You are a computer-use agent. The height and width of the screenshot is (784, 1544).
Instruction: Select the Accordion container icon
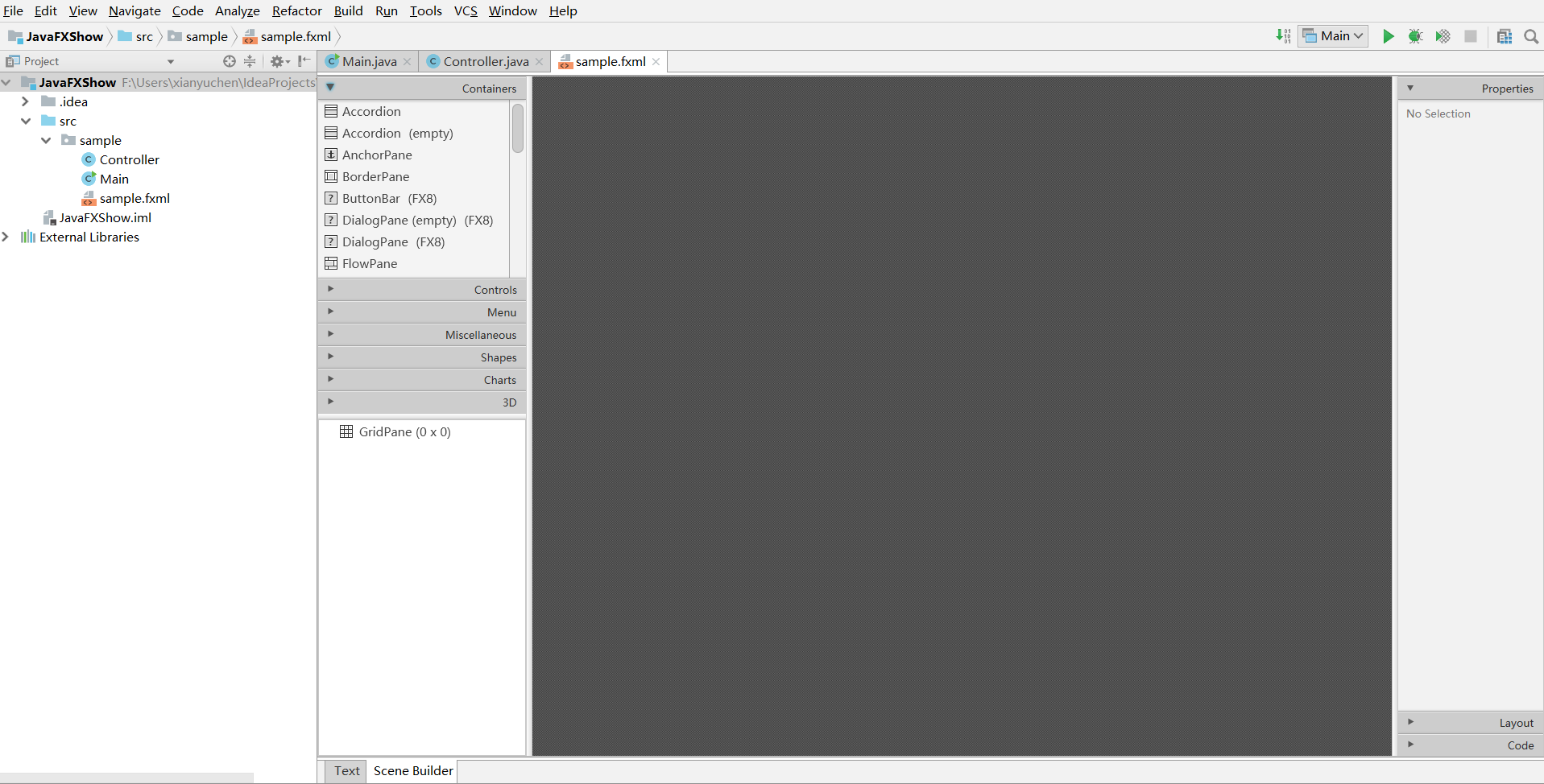[x=331, y=111]
